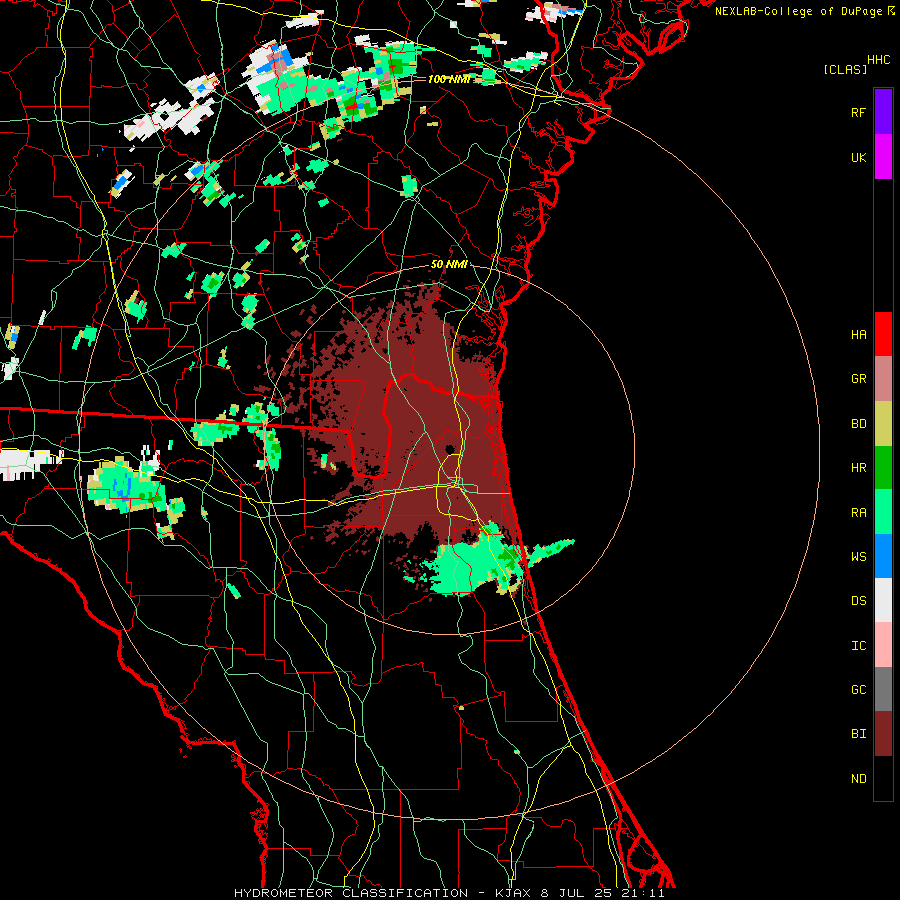This screenshot has height=900, width=900.
Task: Click the "HHC" product label
Action: click(879, 60)
